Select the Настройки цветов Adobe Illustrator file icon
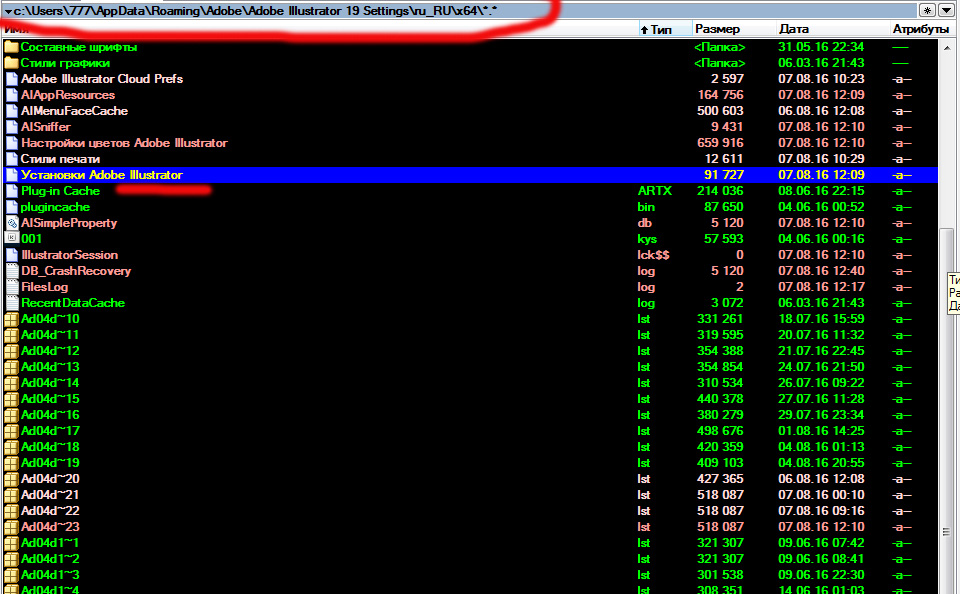The width and height of the screenshot is (960, 594). tap(12, 143)
